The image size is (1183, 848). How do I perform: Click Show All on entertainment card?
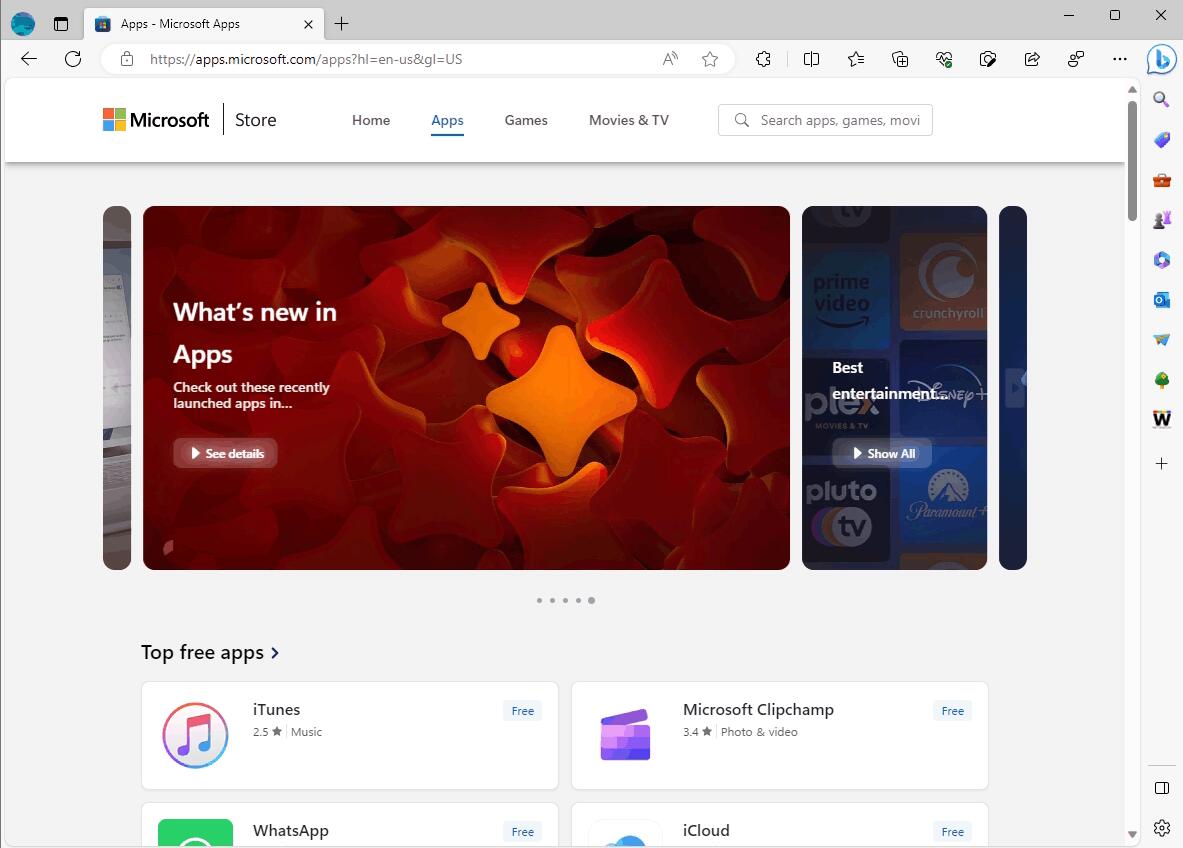[x=882, y=453]
